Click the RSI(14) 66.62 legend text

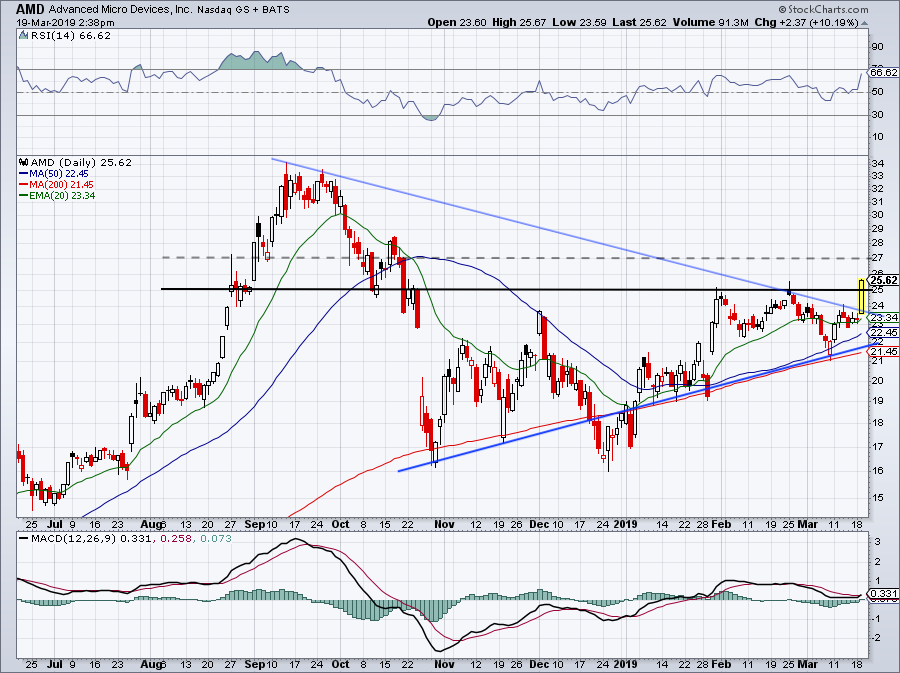[70, 36]
